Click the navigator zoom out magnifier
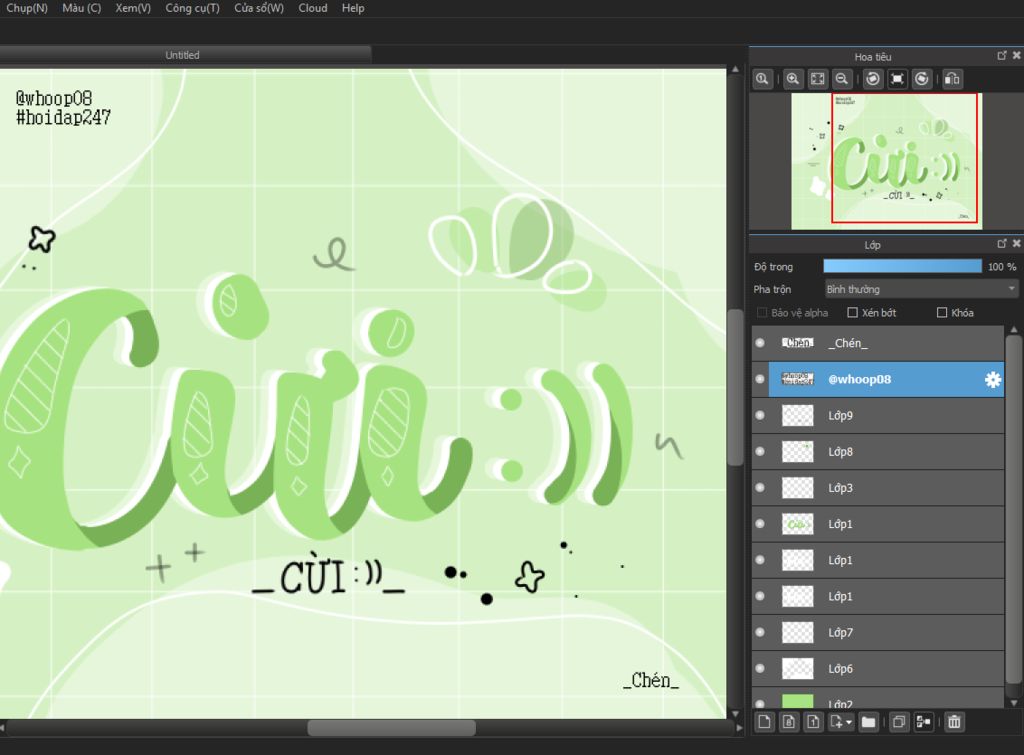Image resolution: width=1024 pixels, height=755 pixels. pos(842,79)
